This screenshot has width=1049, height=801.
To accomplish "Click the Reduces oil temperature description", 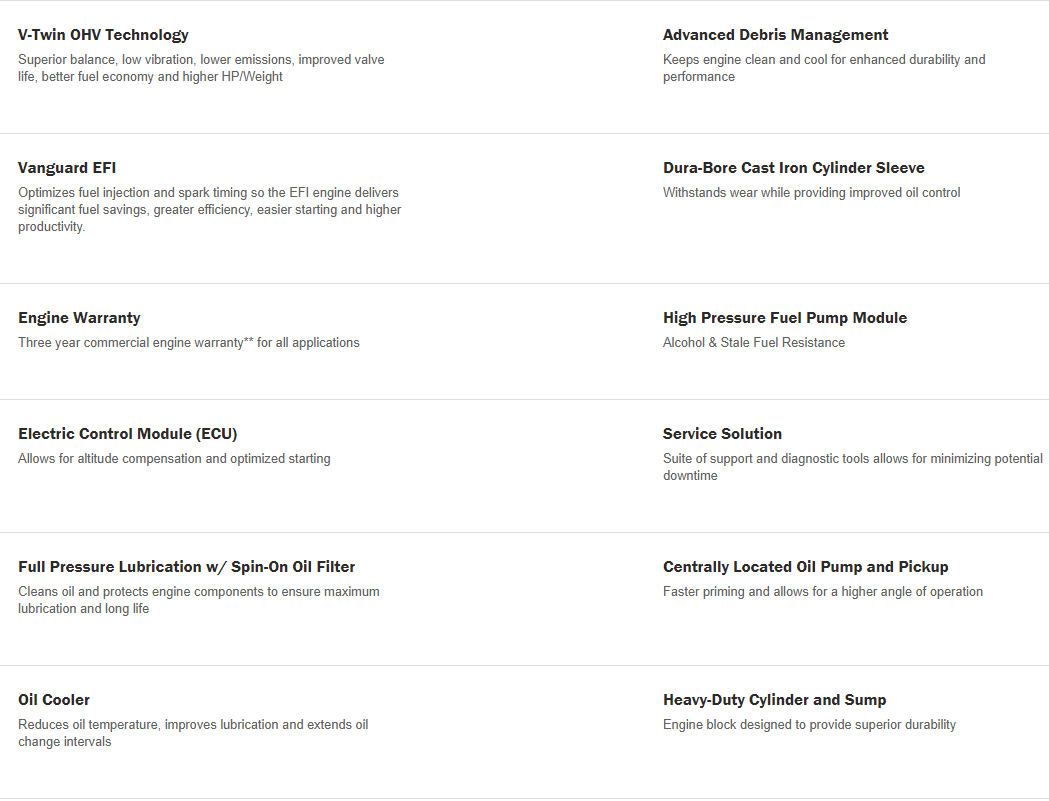I will pos(193,733).
